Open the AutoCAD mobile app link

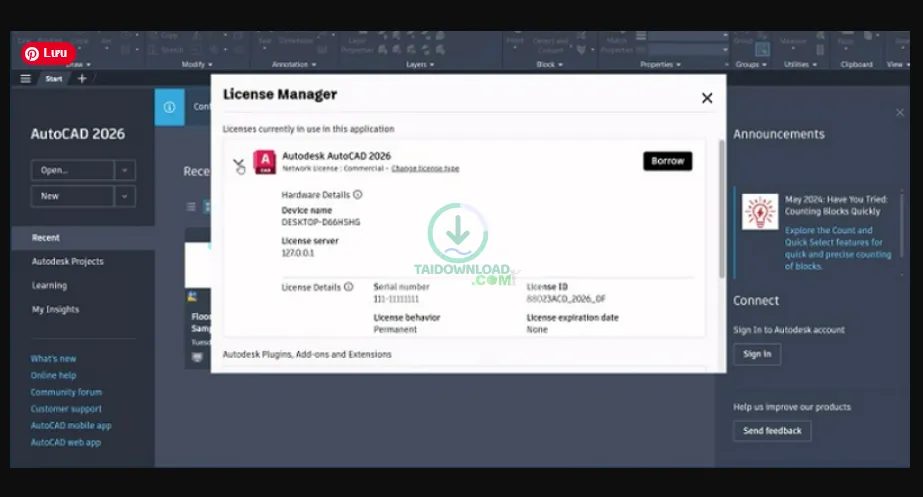coord(71,425)
